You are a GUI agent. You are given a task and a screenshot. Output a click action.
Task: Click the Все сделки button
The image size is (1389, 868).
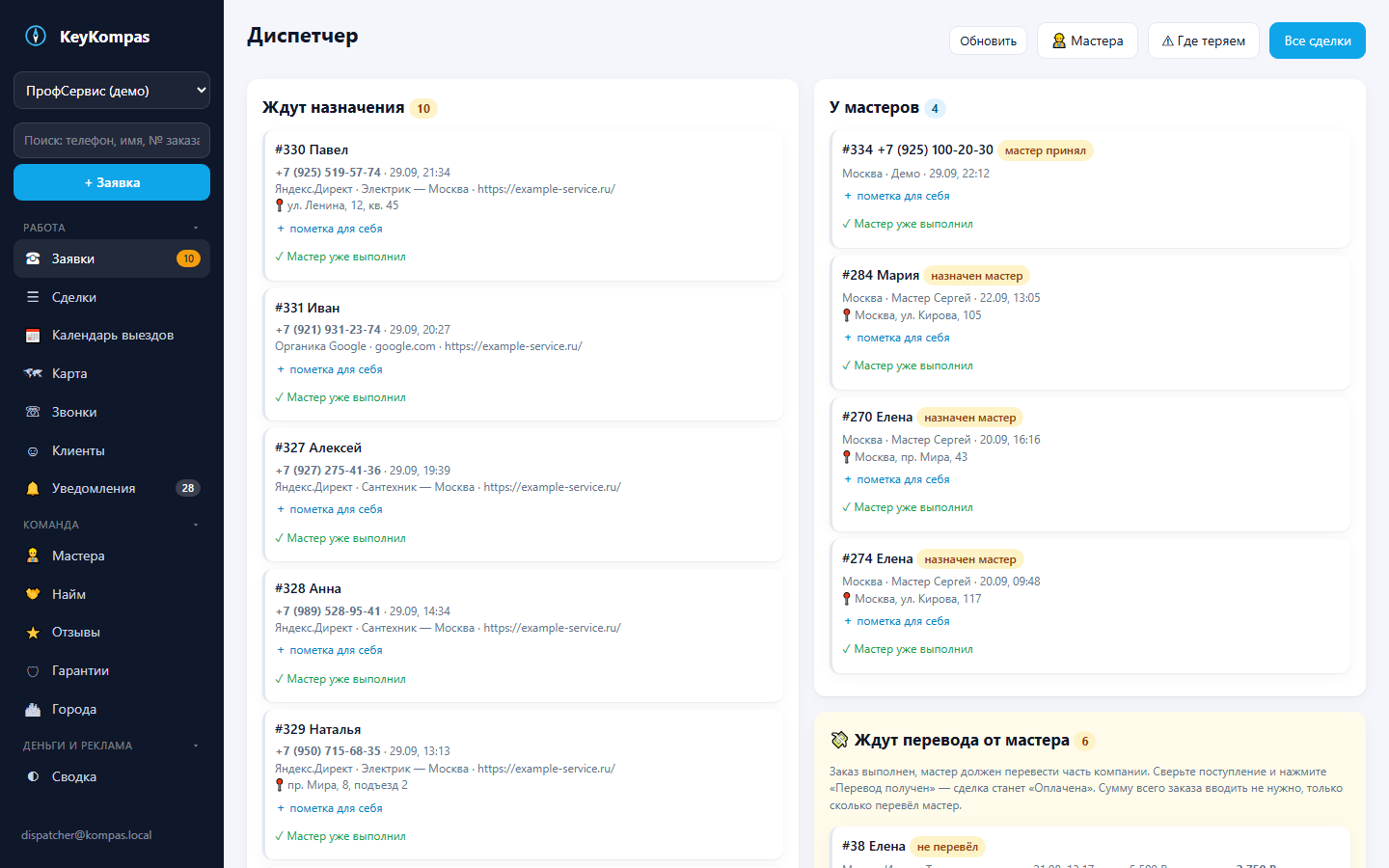(1318, 41)
